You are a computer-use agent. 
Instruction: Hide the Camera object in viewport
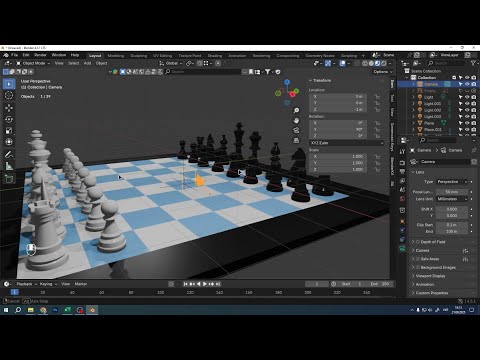pyautogui.click(x=467, y=84)
